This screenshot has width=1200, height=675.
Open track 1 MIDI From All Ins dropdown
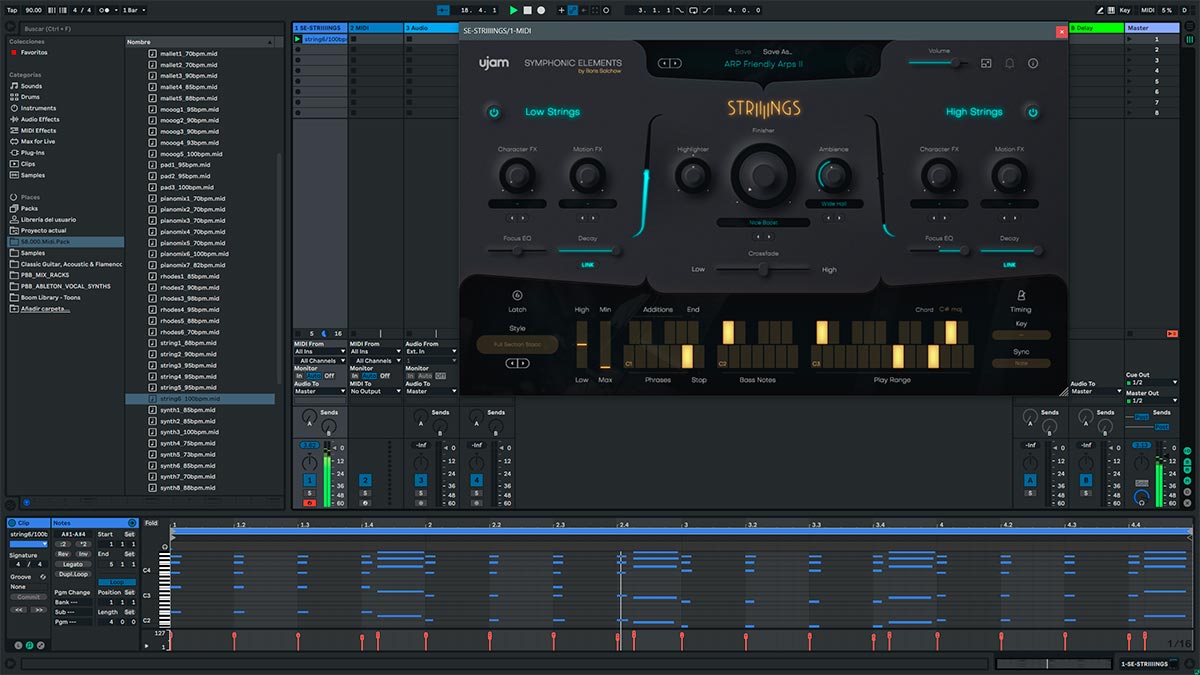[x=319, y=352]
